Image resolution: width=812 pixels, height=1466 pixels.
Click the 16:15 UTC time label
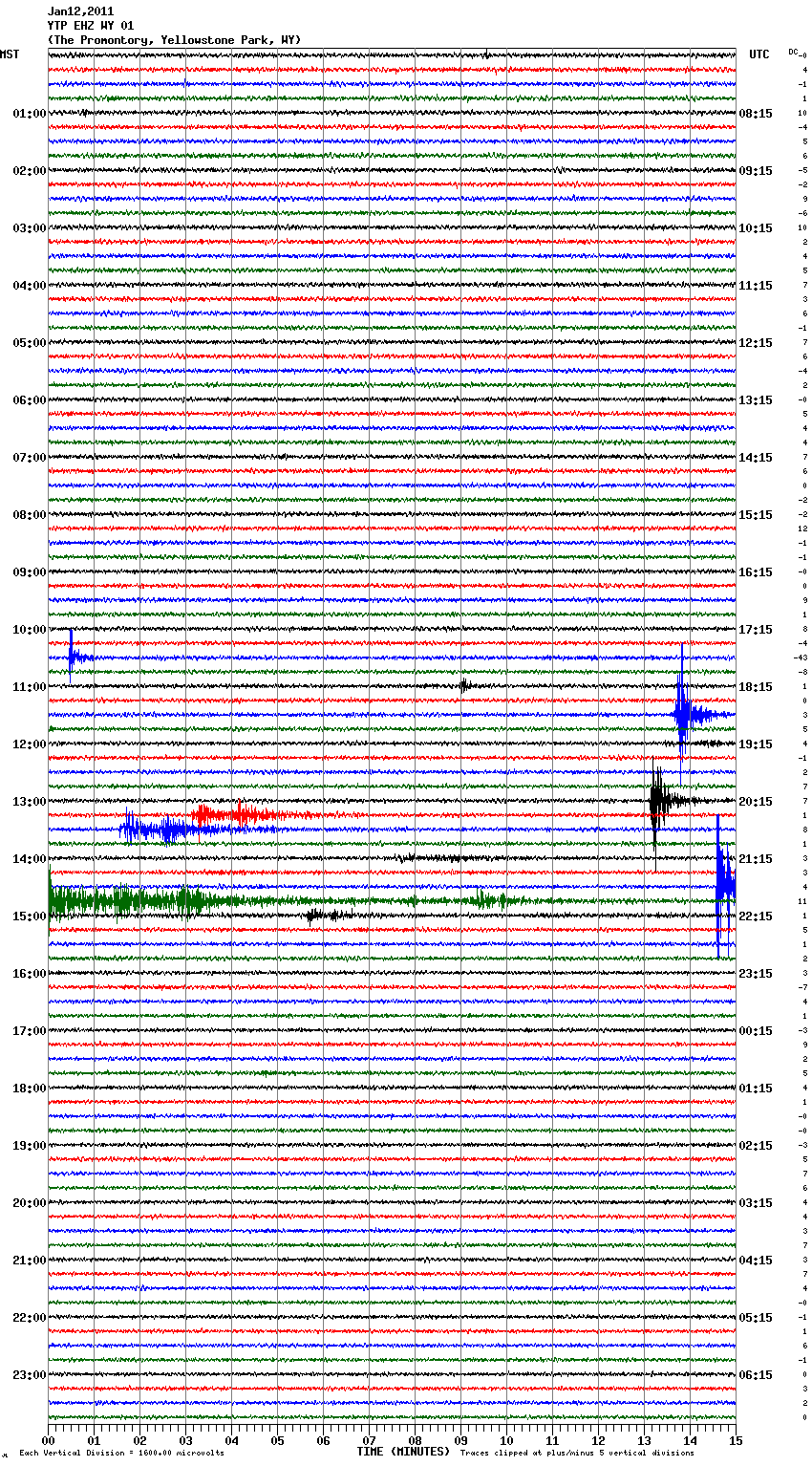tap(756, 572)
